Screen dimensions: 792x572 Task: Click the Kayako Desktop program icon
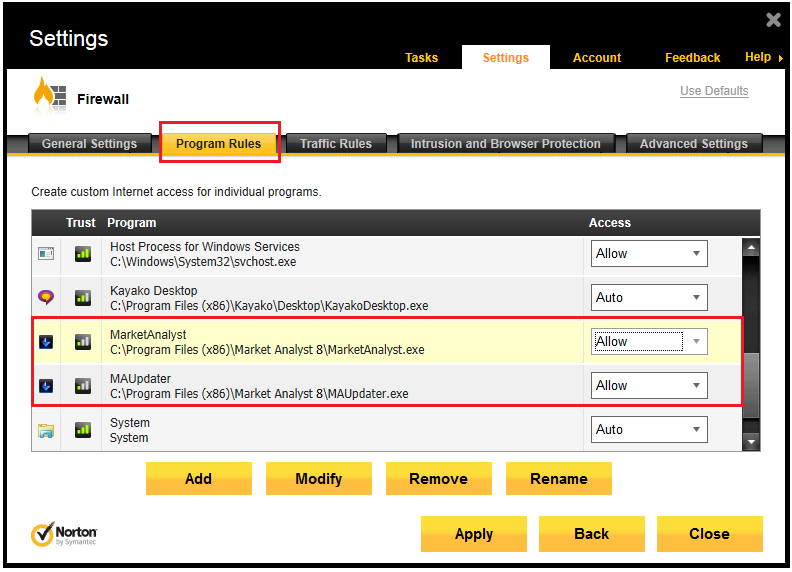46,298
